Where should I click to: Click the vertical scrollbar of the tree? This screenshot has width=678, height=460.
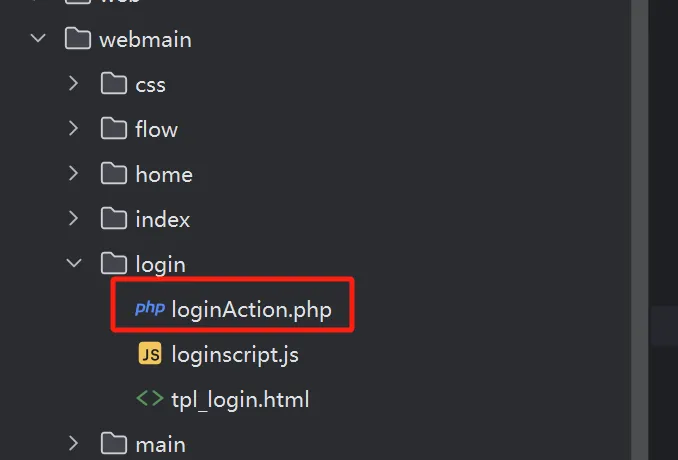coord(640,230)
